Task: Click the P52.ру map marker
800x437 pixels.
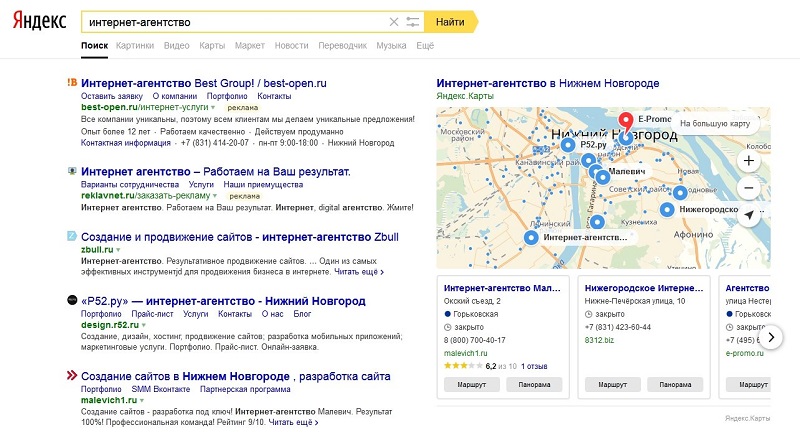Action: click(x=568, y=145)
